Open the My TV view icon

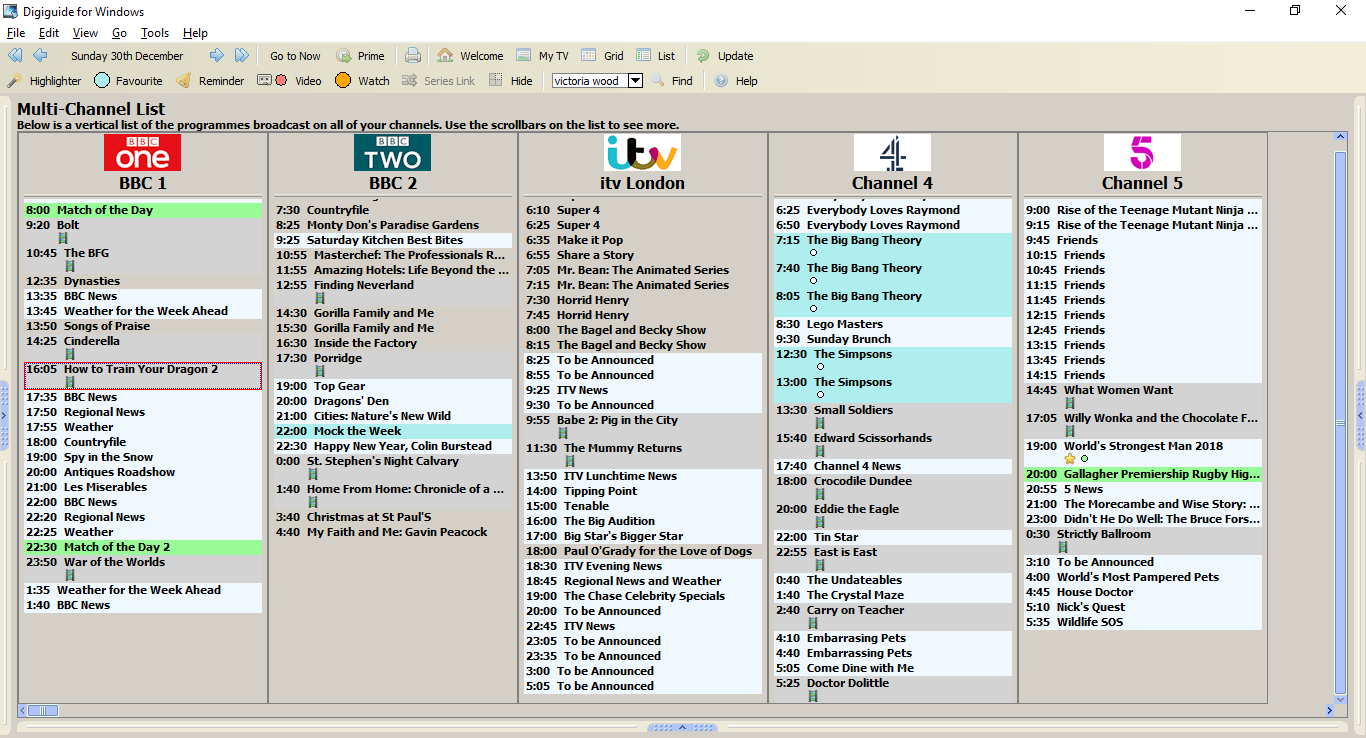(524, 56)
